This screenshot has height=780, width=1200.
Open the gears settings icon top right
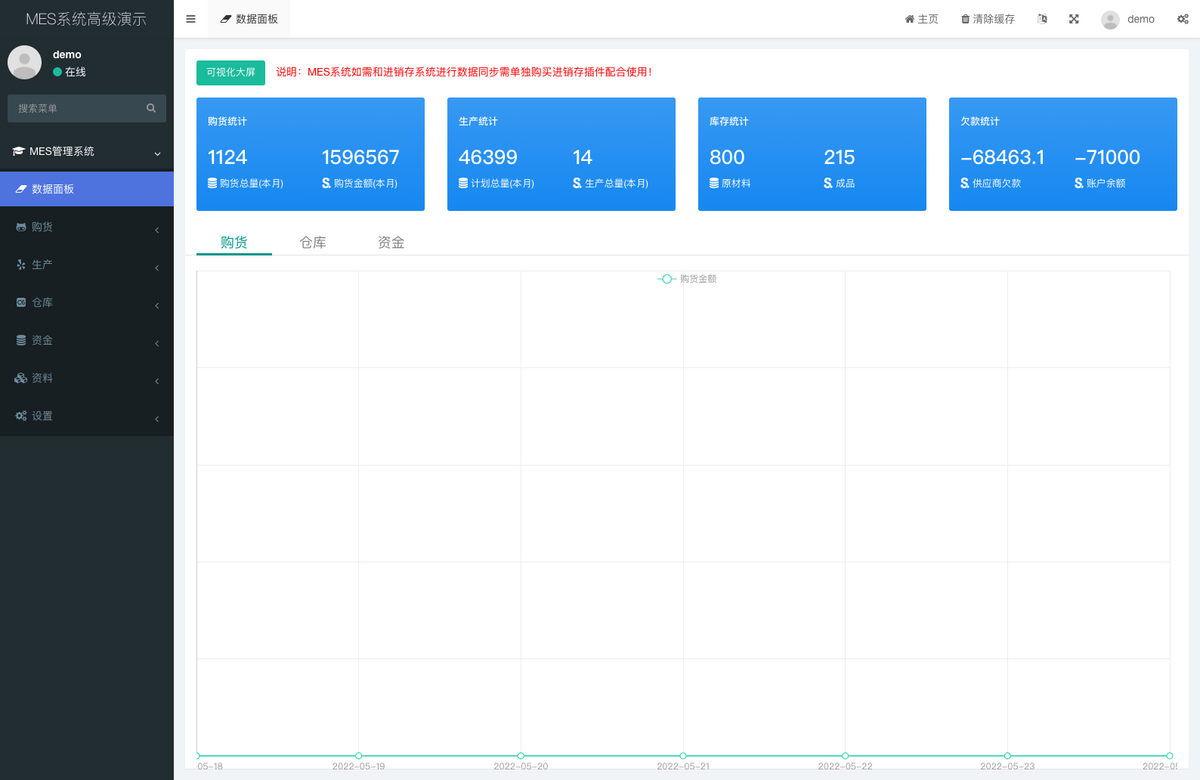point(1182,19)
